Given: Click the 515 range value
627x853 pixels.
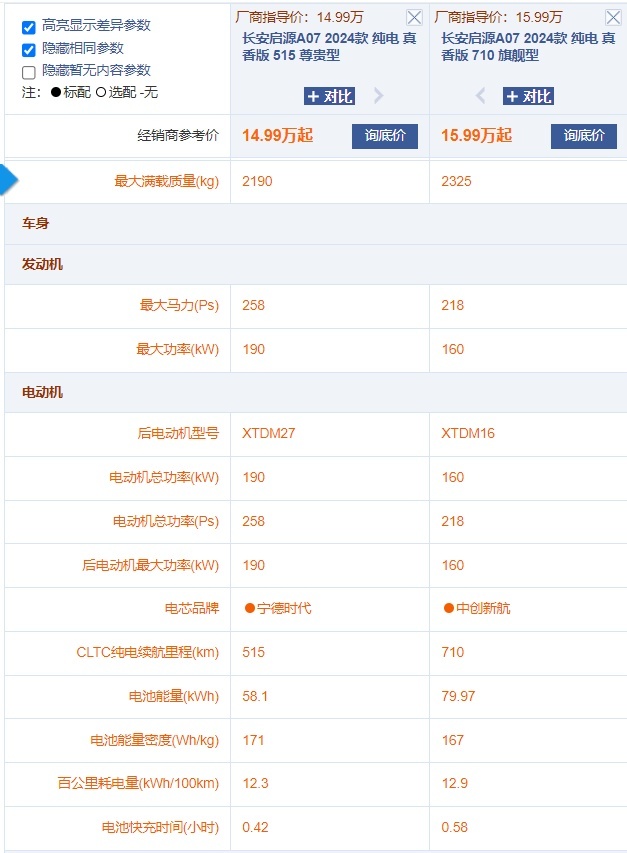Looking at the screenshot, I should [253, 652].
